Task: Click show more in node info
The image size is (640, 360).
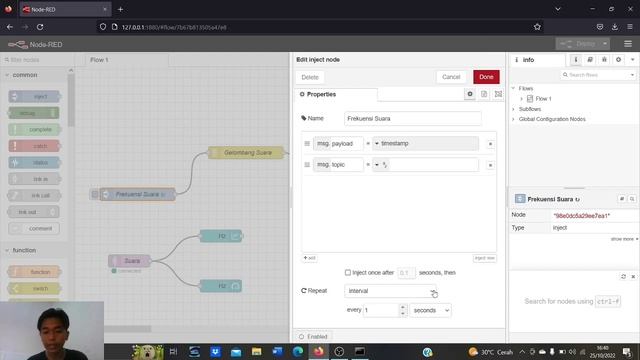Action: pyautogui.click(x=624, y=239)
